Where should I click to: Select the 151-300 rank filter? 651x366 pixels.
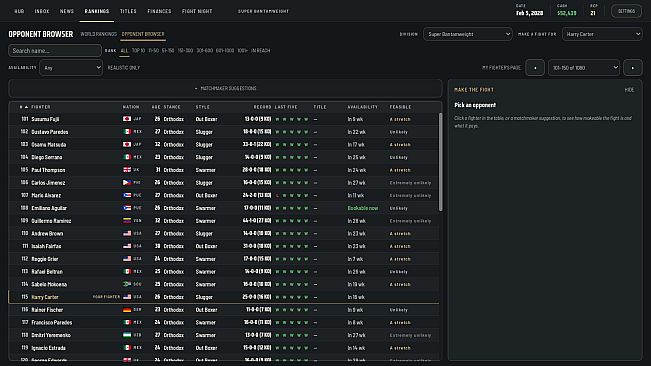pyautogui.click(x=185, y=51)
